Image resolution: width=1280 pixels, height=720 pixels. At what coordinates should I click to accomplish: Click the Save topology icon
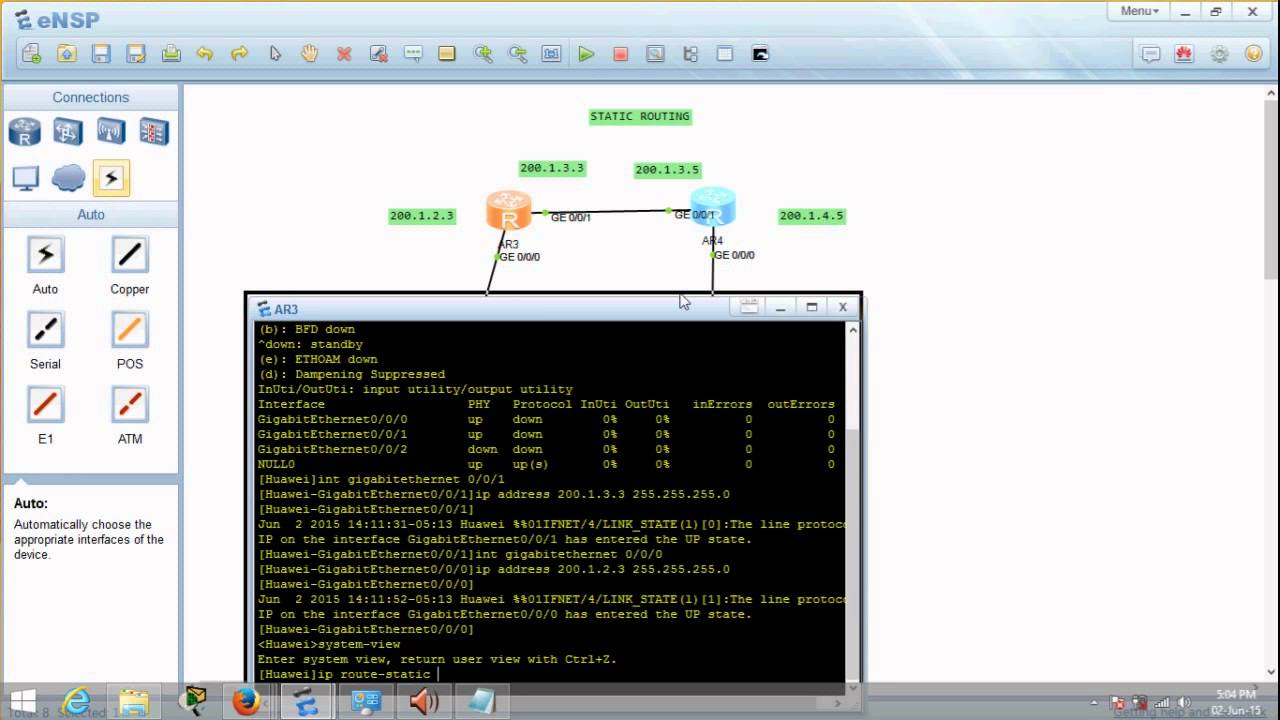101,54
